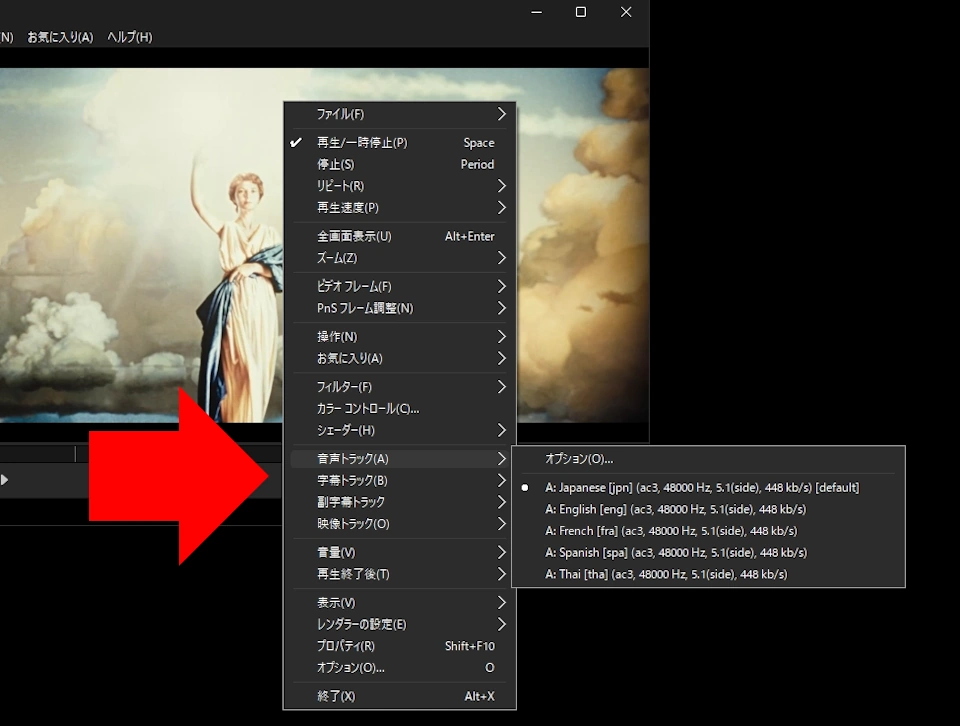Image resolution: width=960 pixels, height=726 pixels.
Task: Pick the Spanish [spa] audio track
Action: 708,553
